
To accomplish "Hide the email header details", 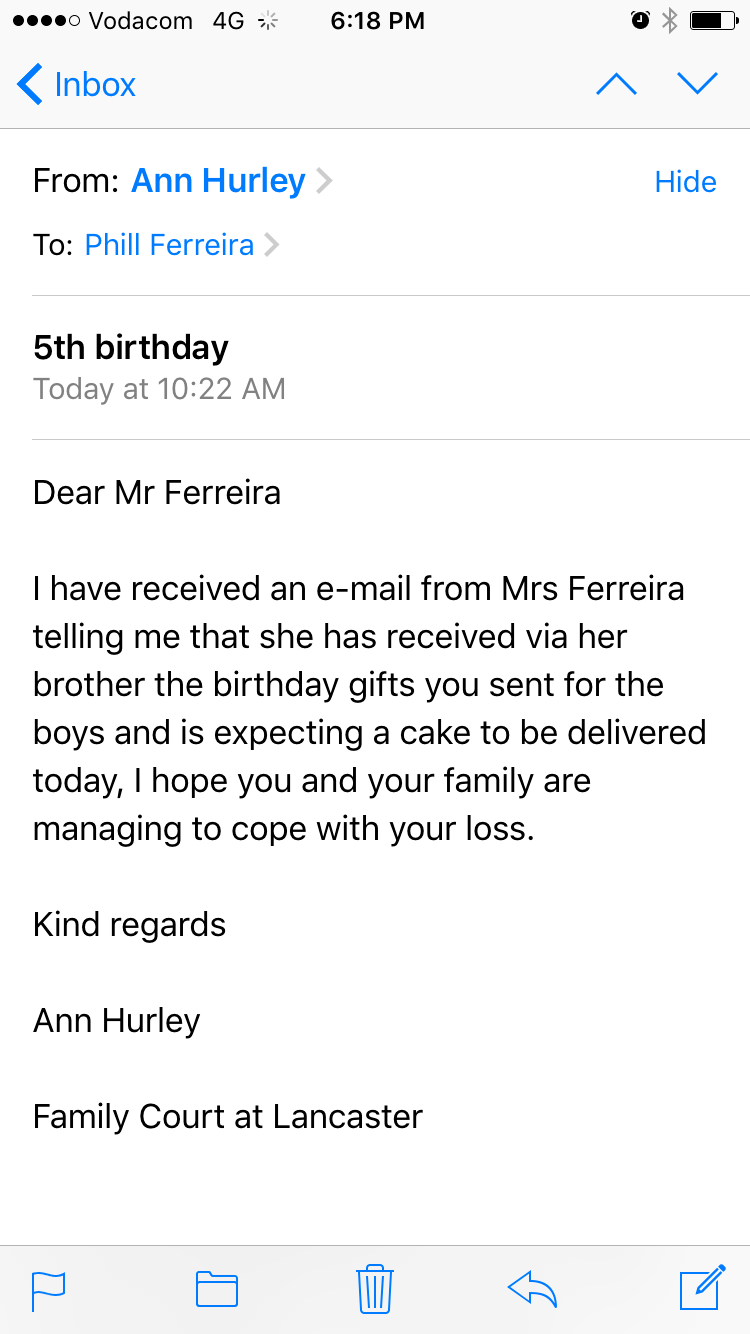I will 685,182.
